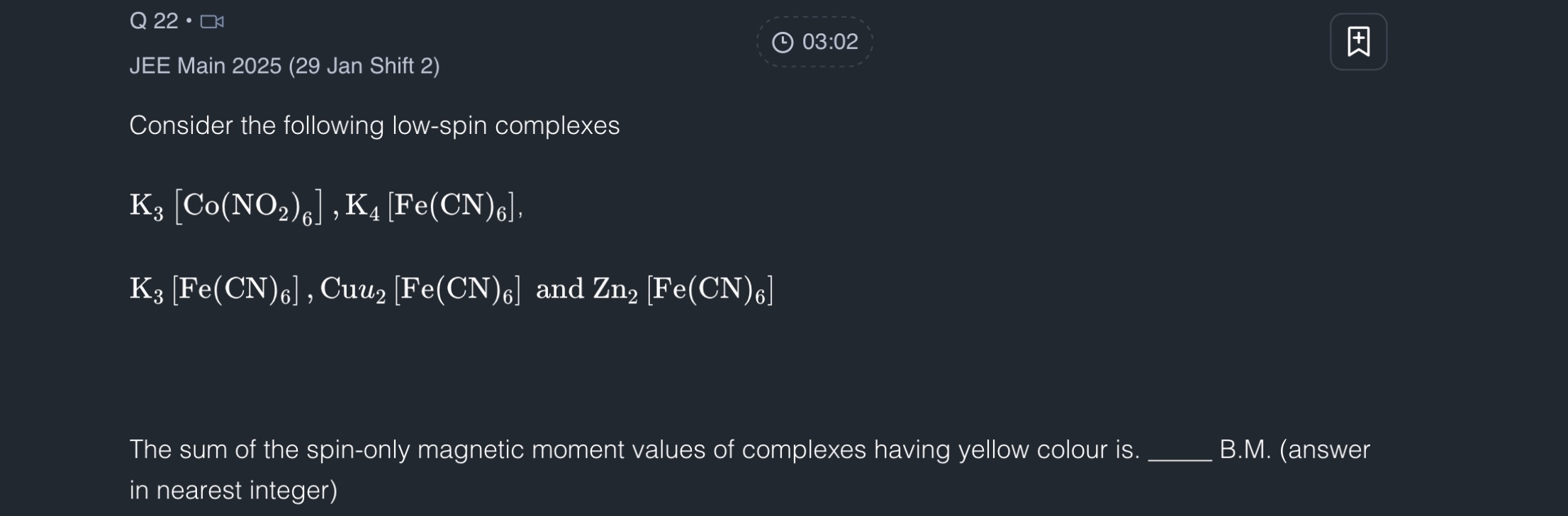Click the K3[Fe(CN)6] formula
The height and width of the screenshot is (516, 1568).
[x=214, y=290]
